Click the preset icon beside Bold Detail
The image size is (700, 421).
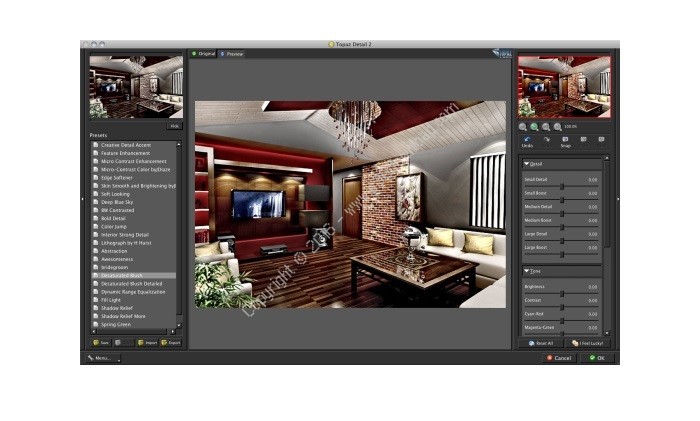96,218
